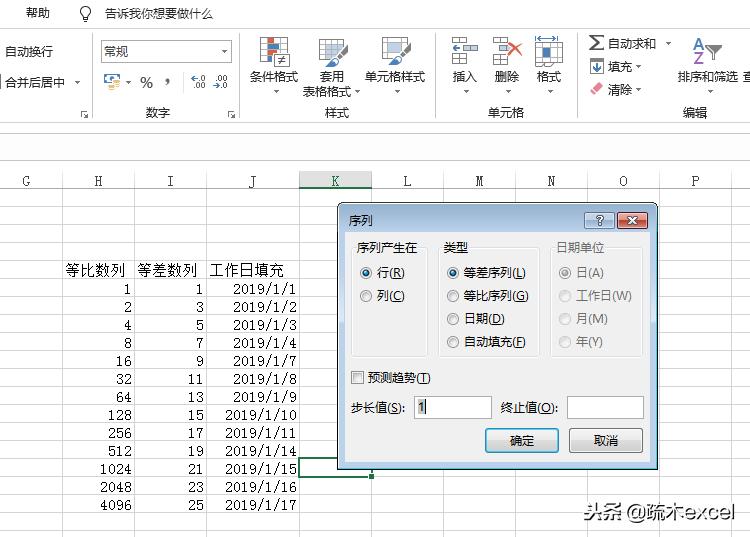Open the Cell Styles icon
The height and width of the screenshot is (537, 750).
click(x=396, y=51)
